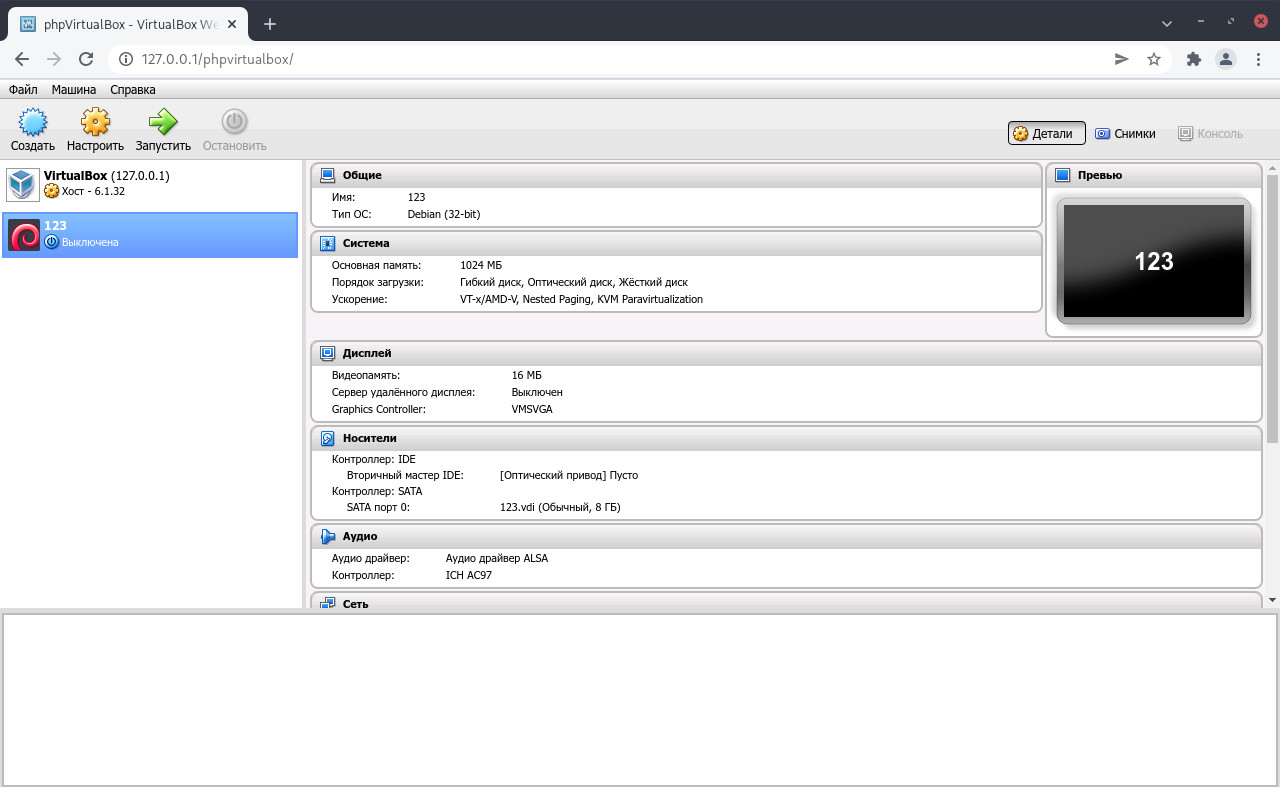
Task: Click the gear icon beside Хост - 6.1.32
Action: click(x=52, y=191)
